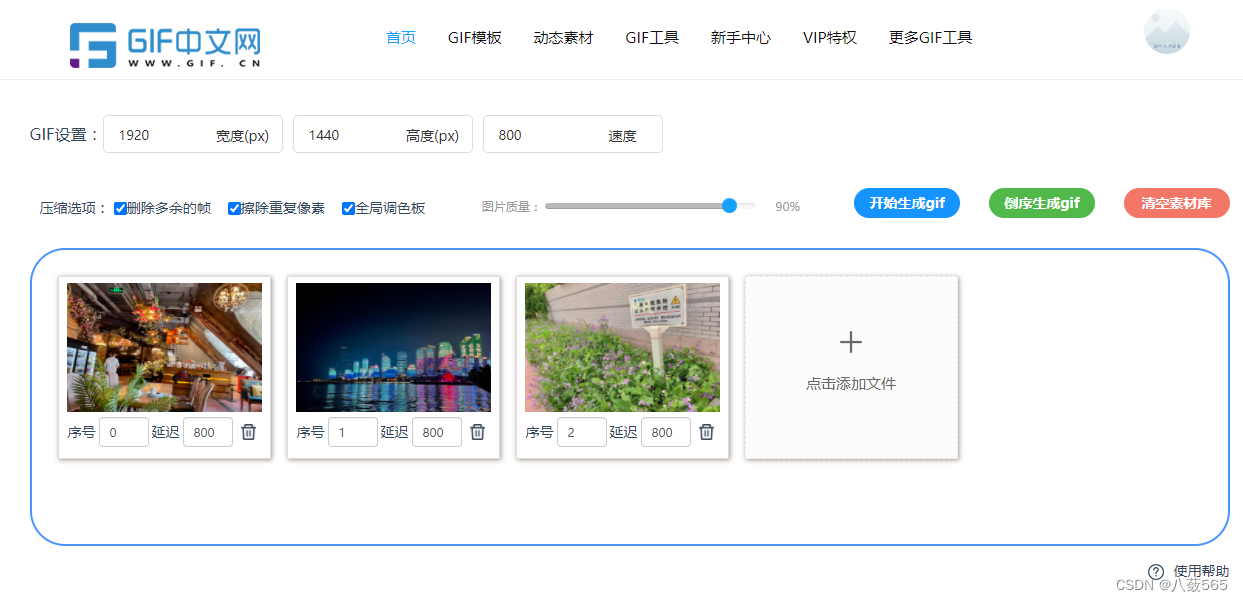Image resolution: width=1243 pixels, height=602 pixels.
Task: Click the 延迟 field of frame 1
Action: (x=437, y=432)
